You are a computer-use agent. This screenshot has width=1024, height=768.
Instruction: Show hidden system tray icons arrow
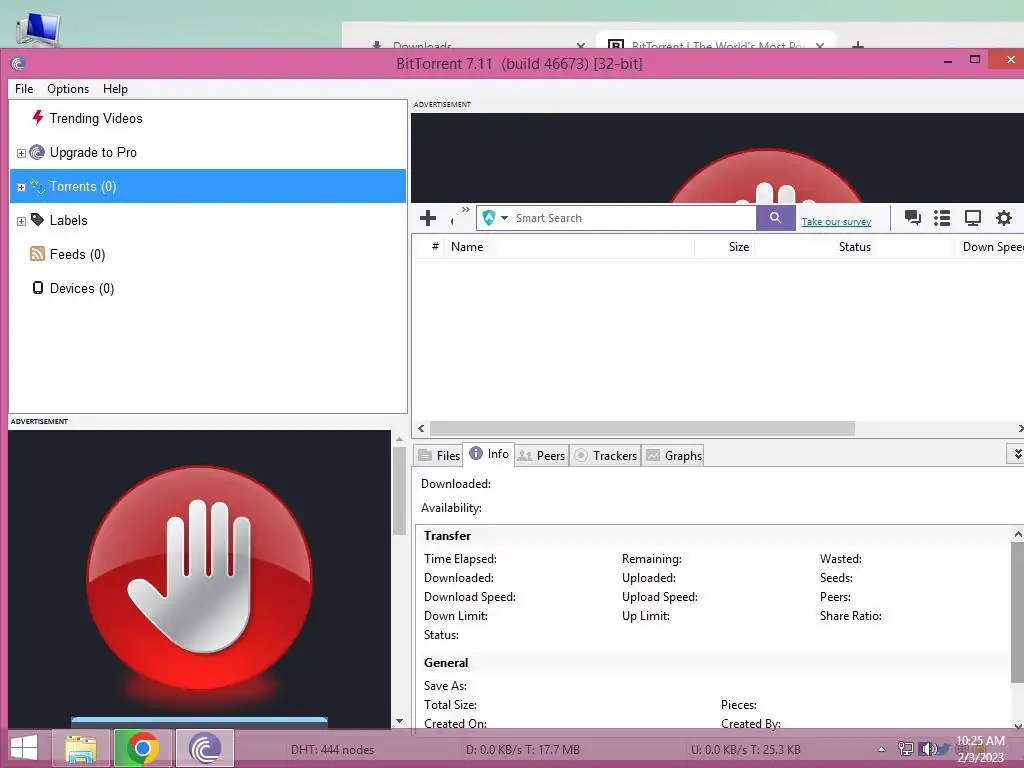[x=881, y=750]
